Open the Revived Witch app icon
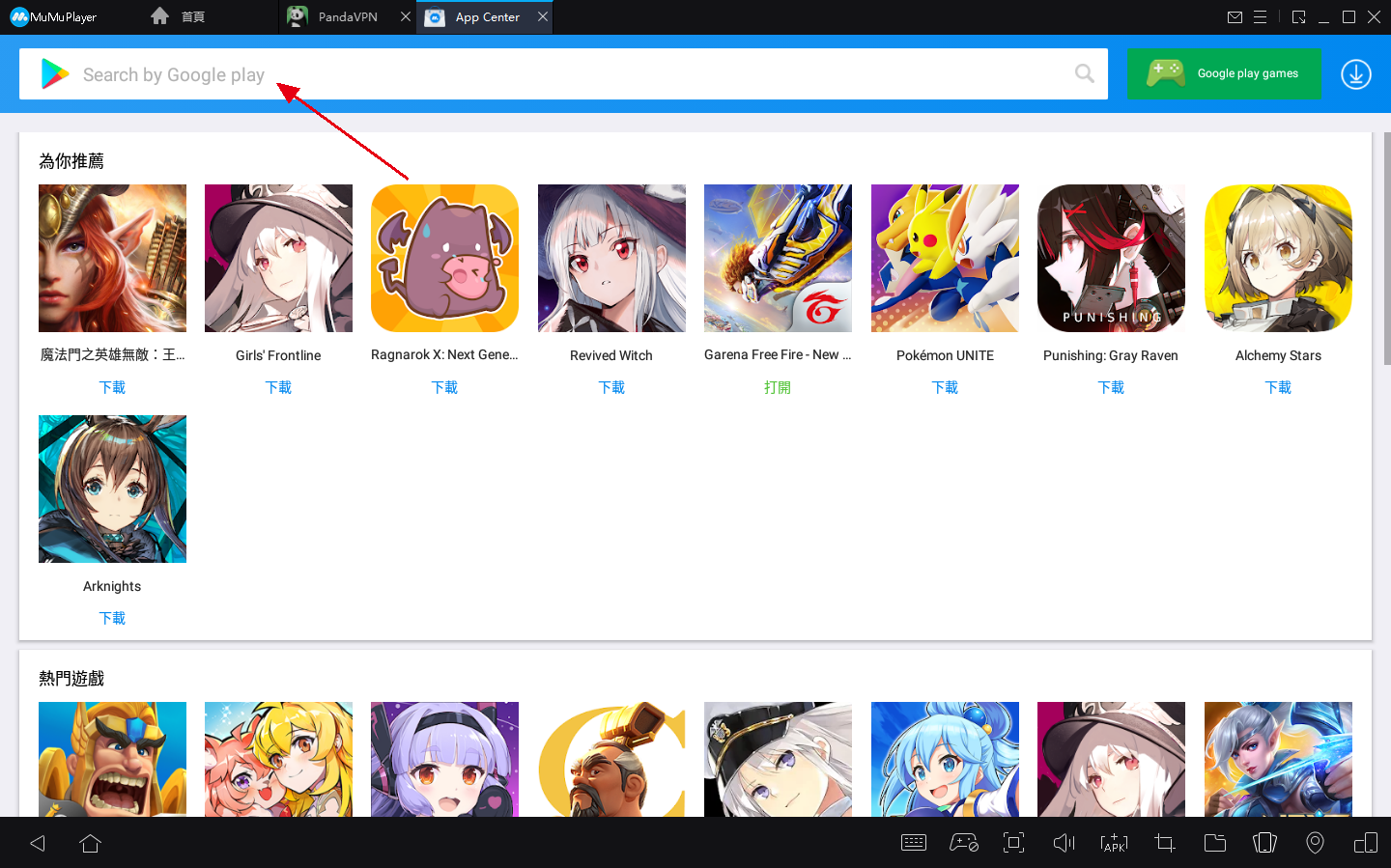Viewport: 1391px width, 868px height. (x=611, y=258)
